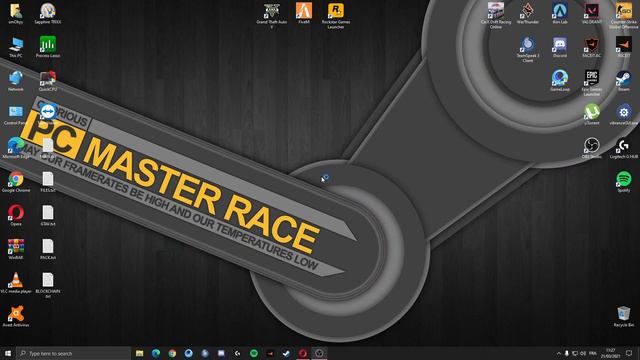Image resolution: width=640 pixels, height=360 pixels.
Task: Launch Avast Antivirus desktop shortcut
Action: click(16, 316)
